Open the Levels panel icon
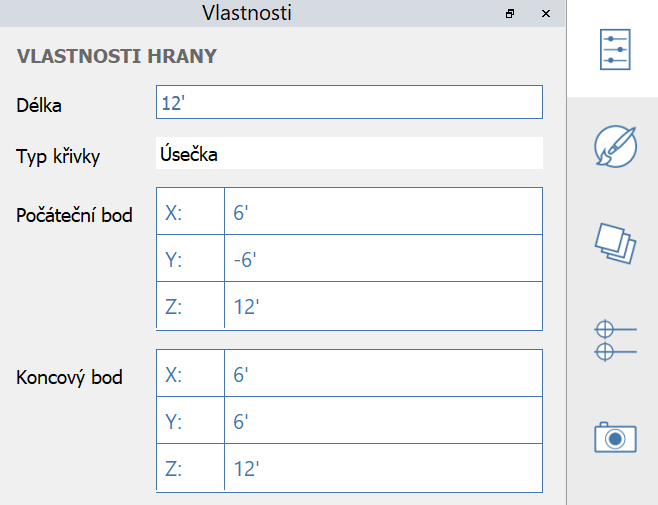The width and height of the screenshot is (658, 505). [614, 340]
